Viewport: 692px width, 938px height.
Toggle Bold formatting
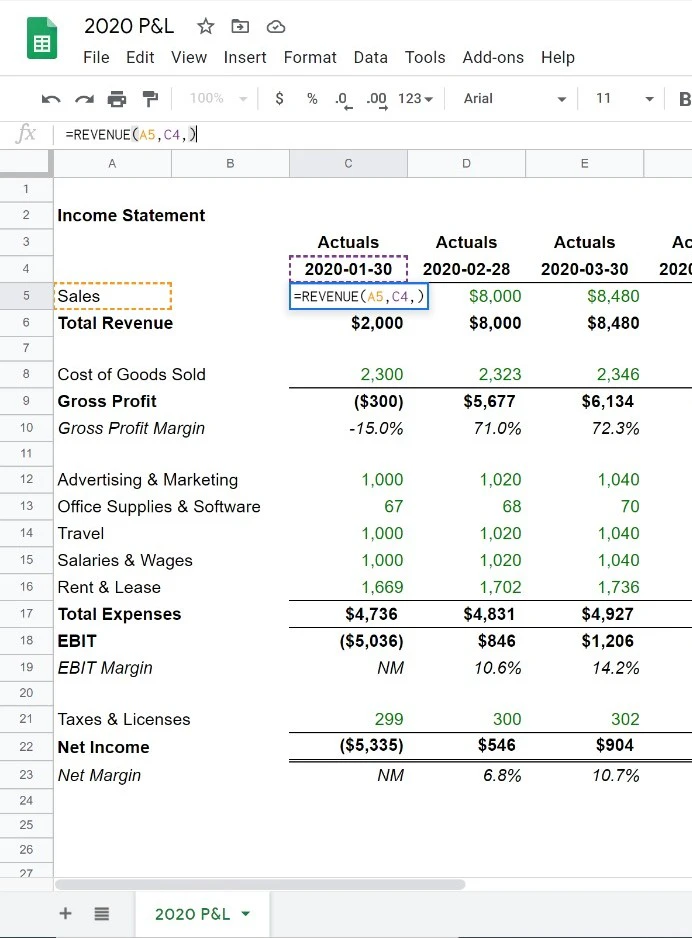(x=685, y=99)
